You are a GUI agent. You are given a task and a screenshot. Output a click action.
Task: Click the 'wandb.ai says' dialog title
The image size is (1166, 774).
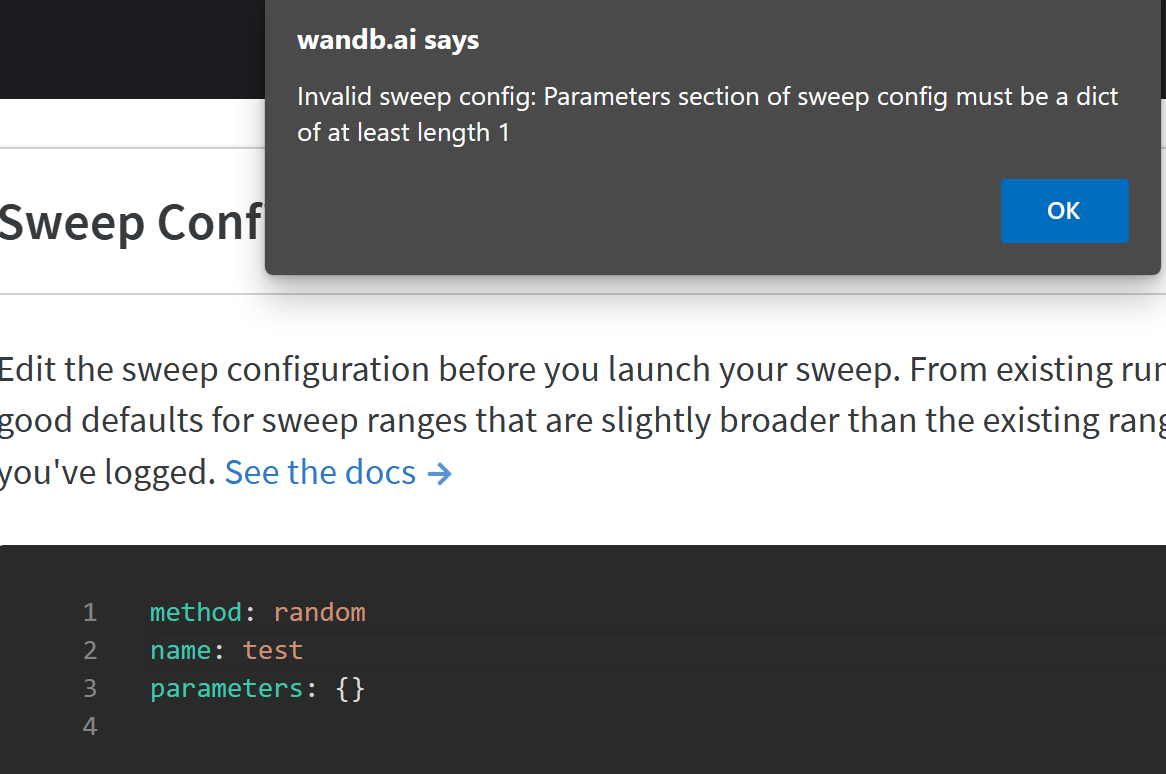click(x=387, y=40)
